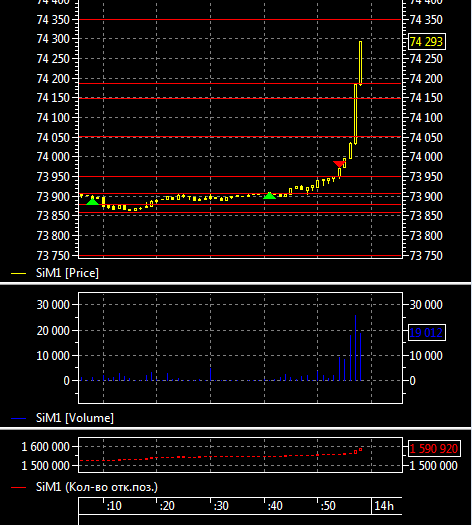Viewport: 472px width, 525px height.
Task: Click the :50 label on the time axis
Action: coord(328,506)
